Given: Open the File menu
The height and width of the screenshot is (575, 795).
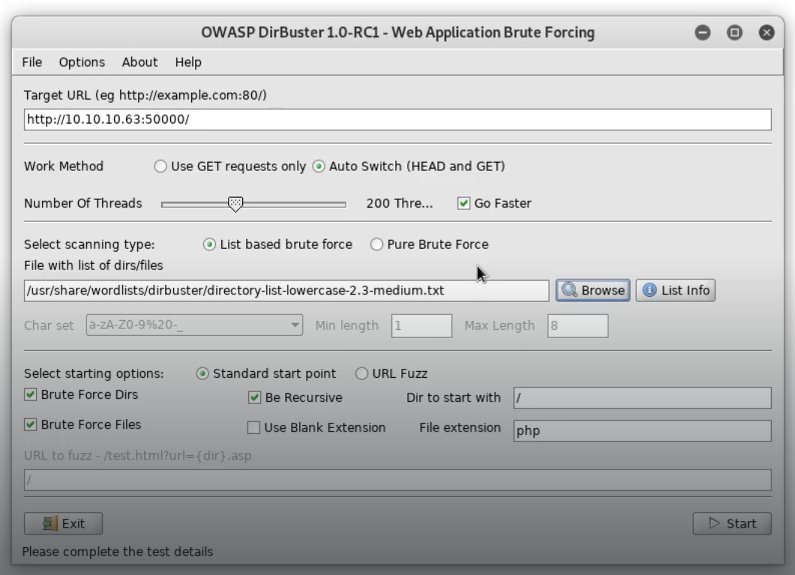Looking at the screenshot, I should [x=32, y=62].
